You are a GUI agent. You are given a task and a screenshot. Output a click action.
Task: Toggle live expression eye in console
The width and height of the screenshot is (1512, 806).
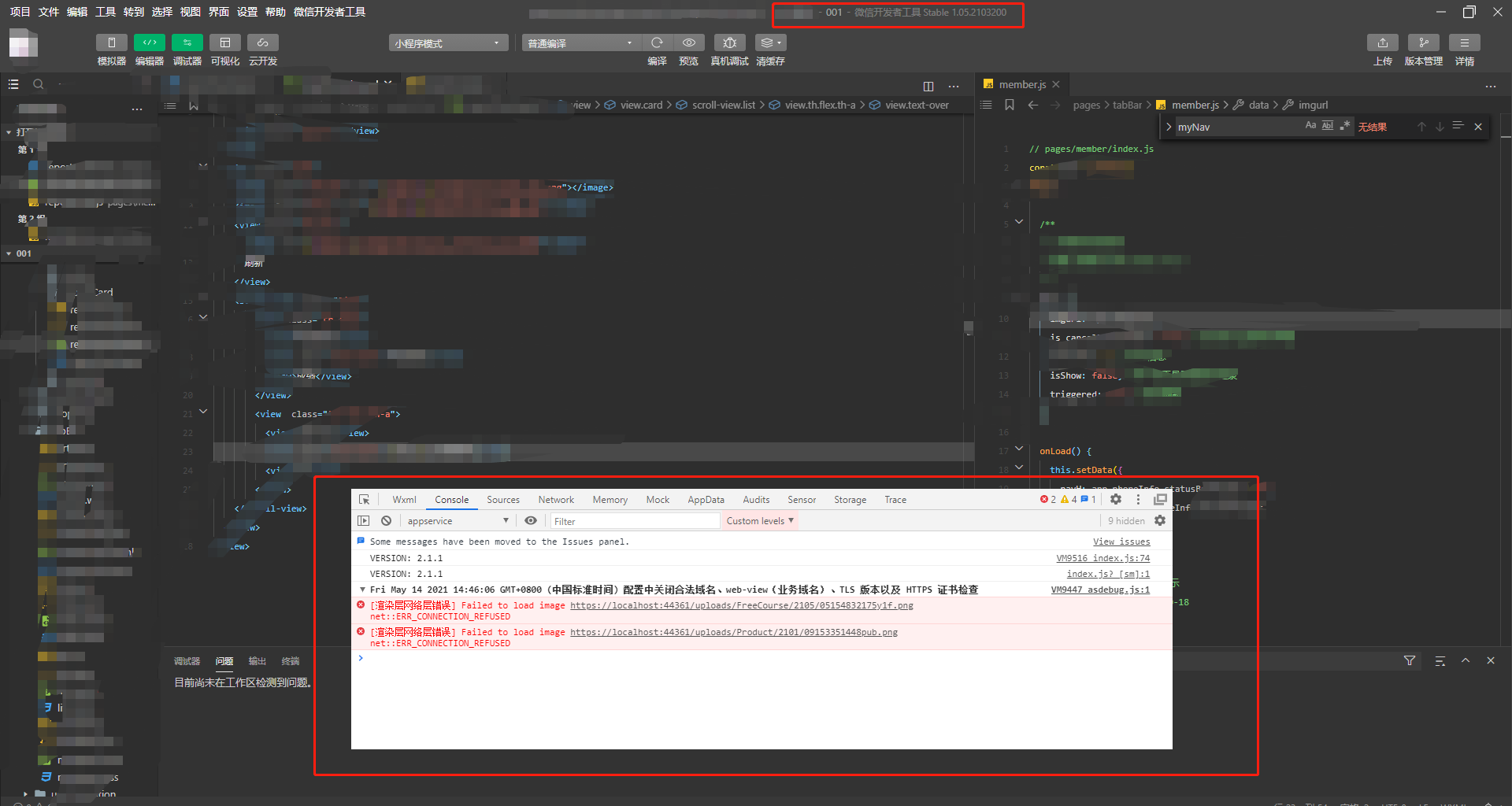[531, 521]
